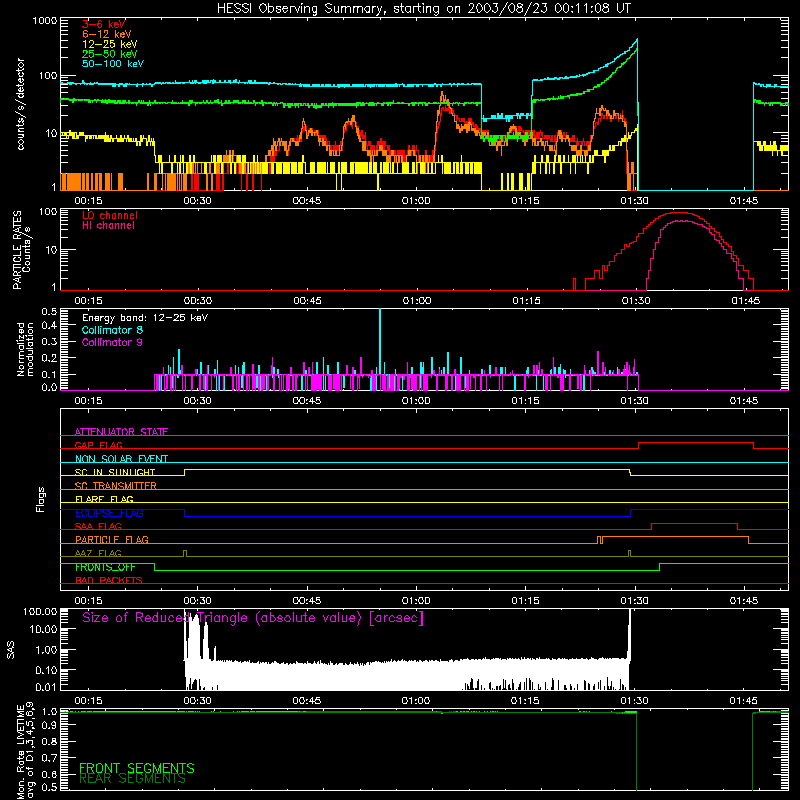Click the livetime drop at 01:30
This screenshot has height=800, width=800.
click(x=636, y=750)
